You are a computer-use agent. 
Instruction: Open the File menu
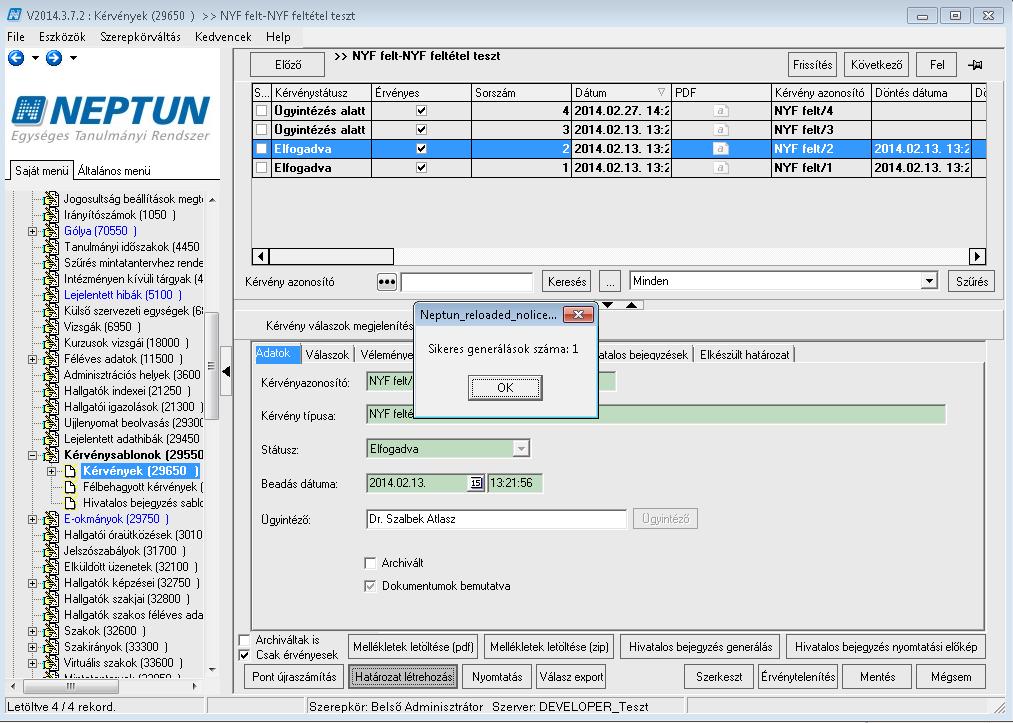tap(16, 37)
